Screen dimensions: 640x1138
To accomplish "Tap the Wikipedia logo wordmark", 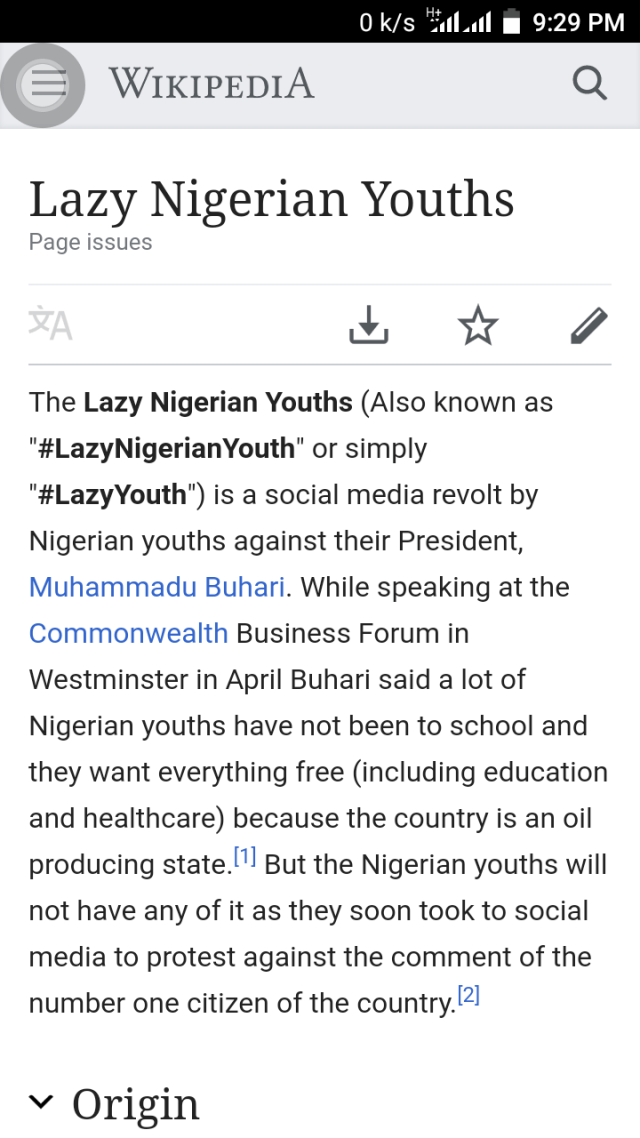I will point(212,84).
